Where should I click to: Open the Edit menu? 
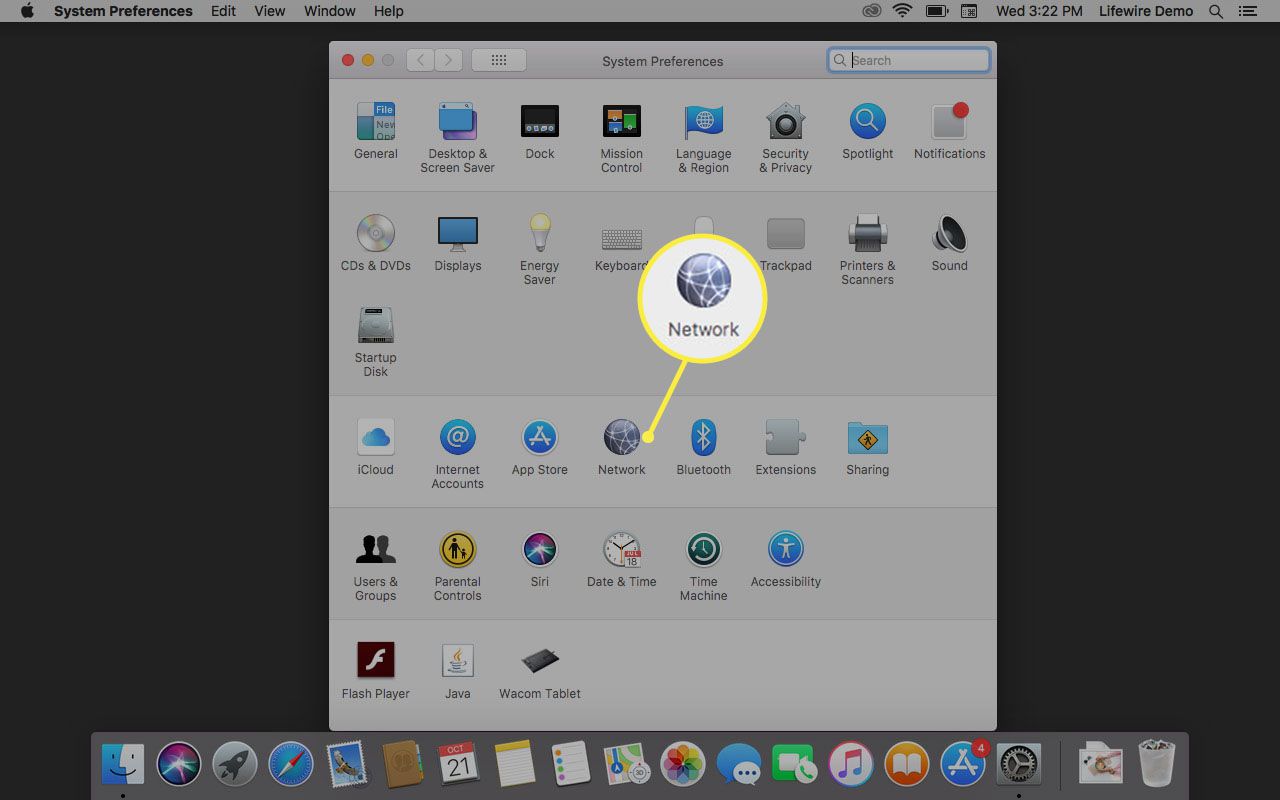223,11
